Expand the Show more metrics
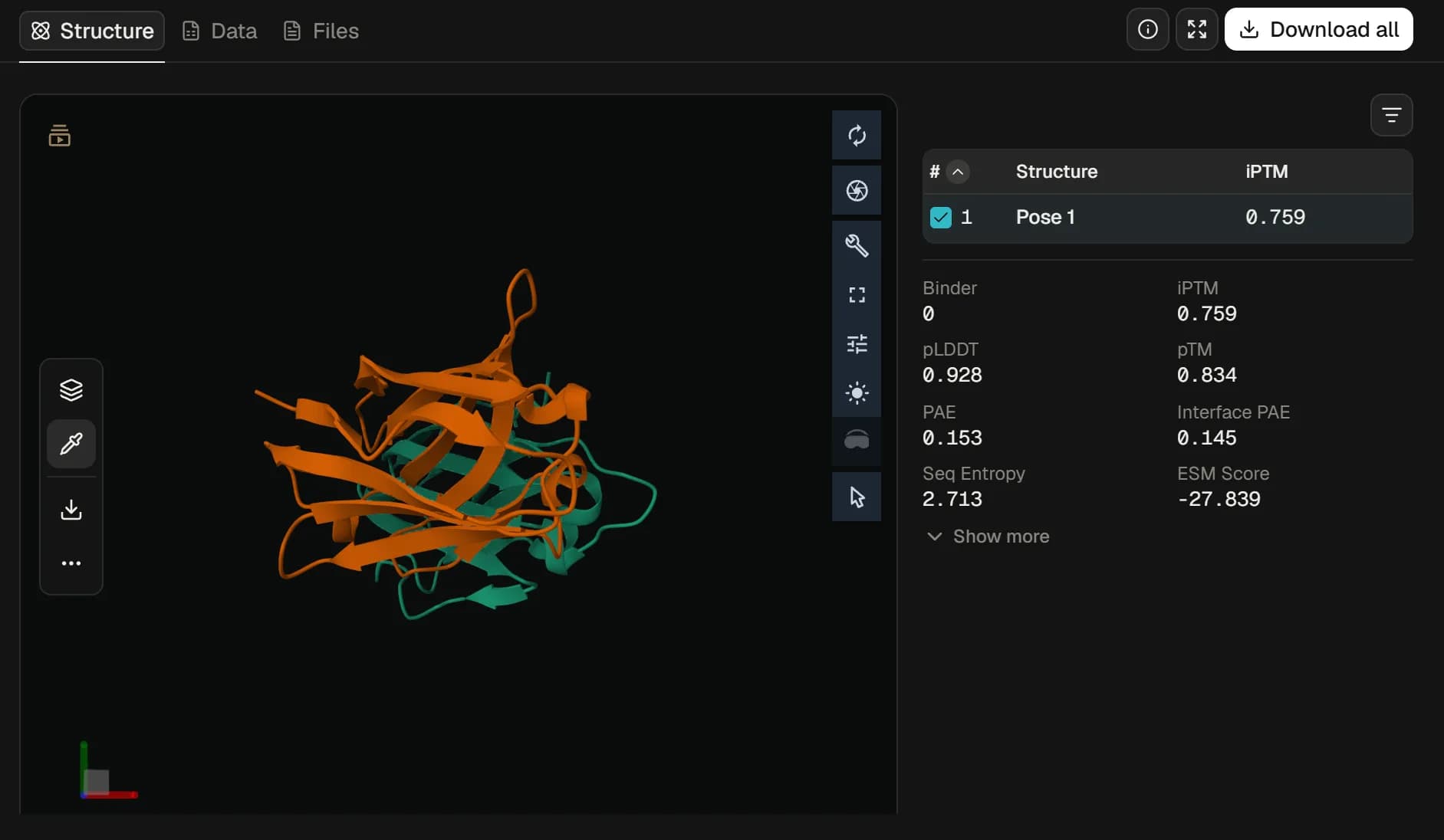 (988, 536)
